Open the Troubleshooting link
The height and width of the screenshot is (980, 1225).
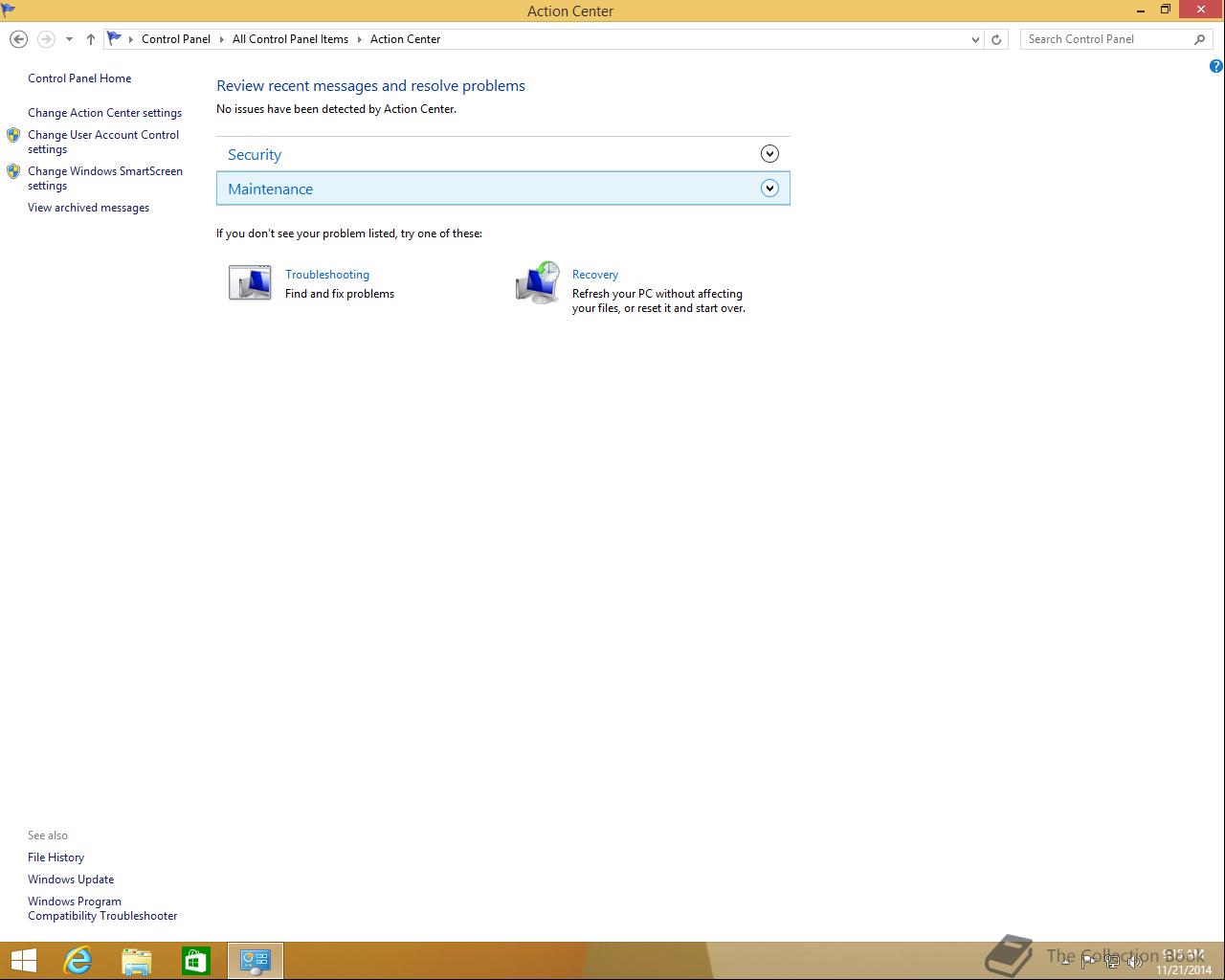coord(327,275)
